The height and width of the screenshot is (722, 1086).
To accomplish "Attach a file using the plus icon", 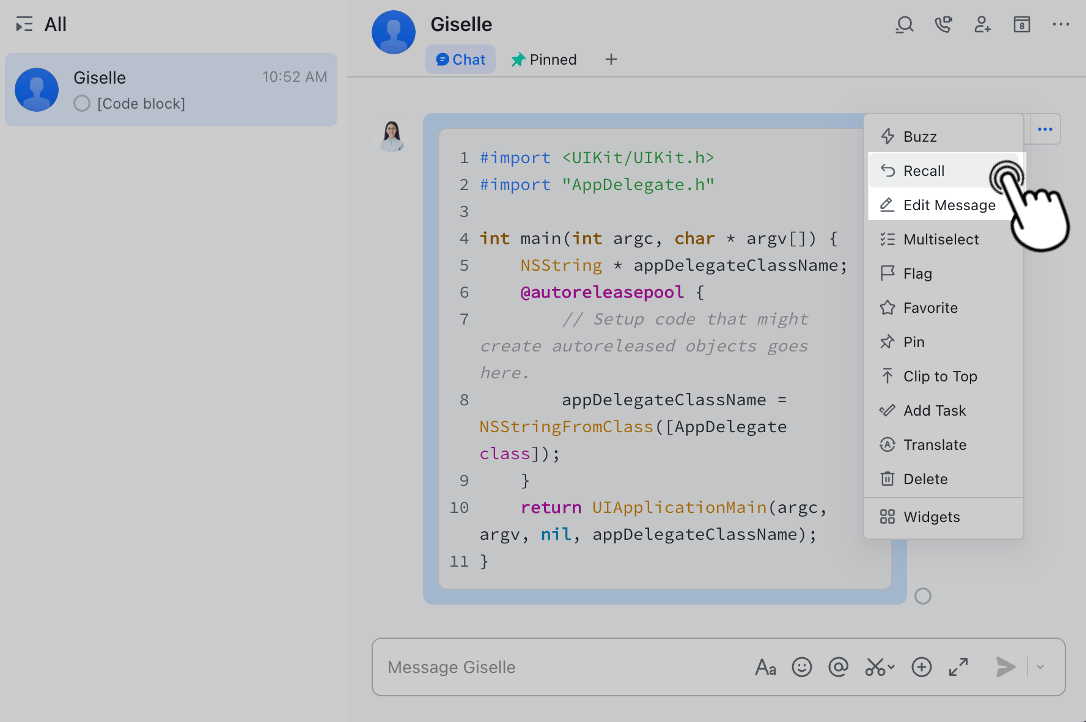I will 921,667.
